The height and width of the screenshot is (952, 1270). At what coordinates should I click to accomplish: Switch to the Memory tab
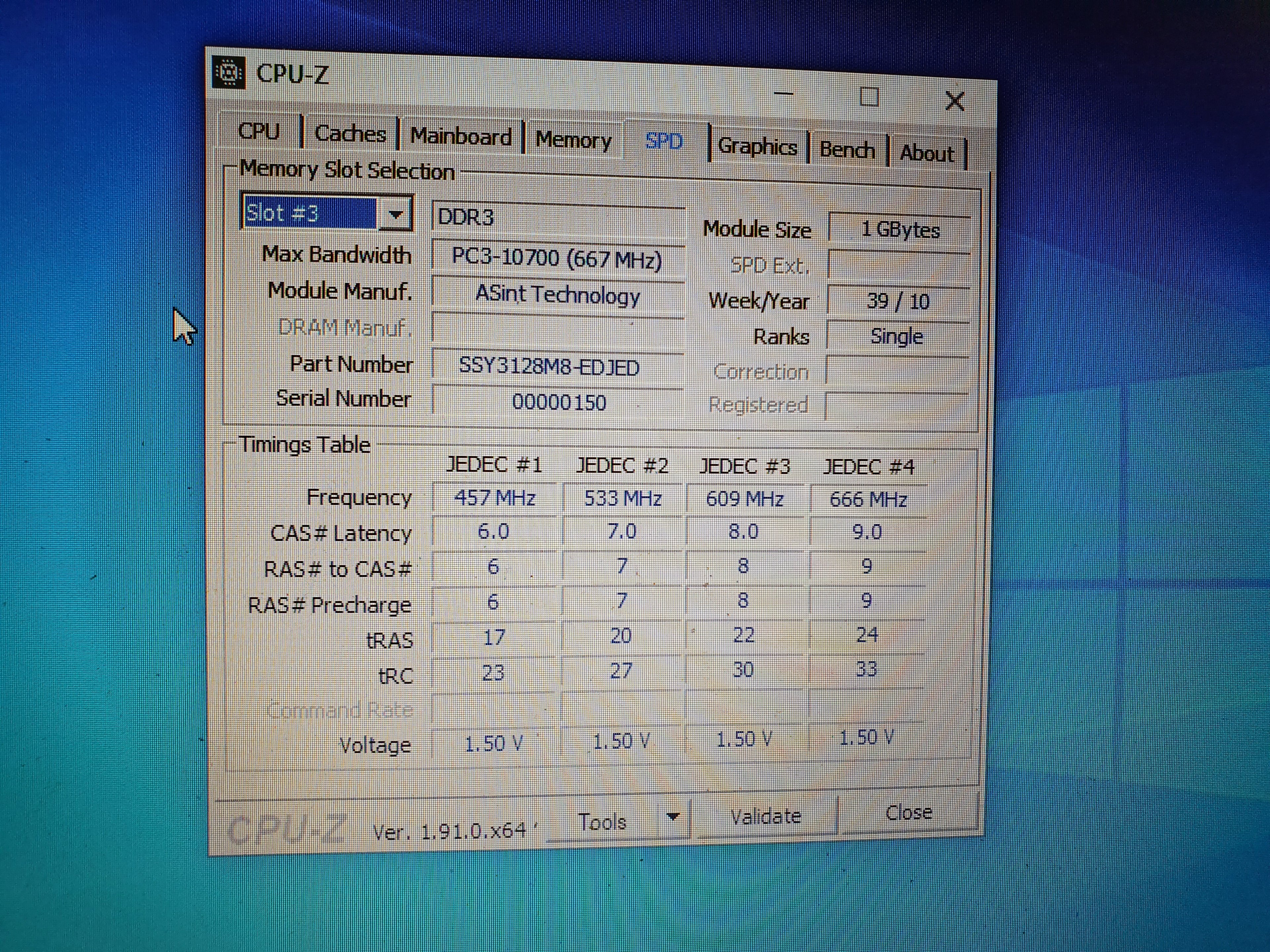573,140
